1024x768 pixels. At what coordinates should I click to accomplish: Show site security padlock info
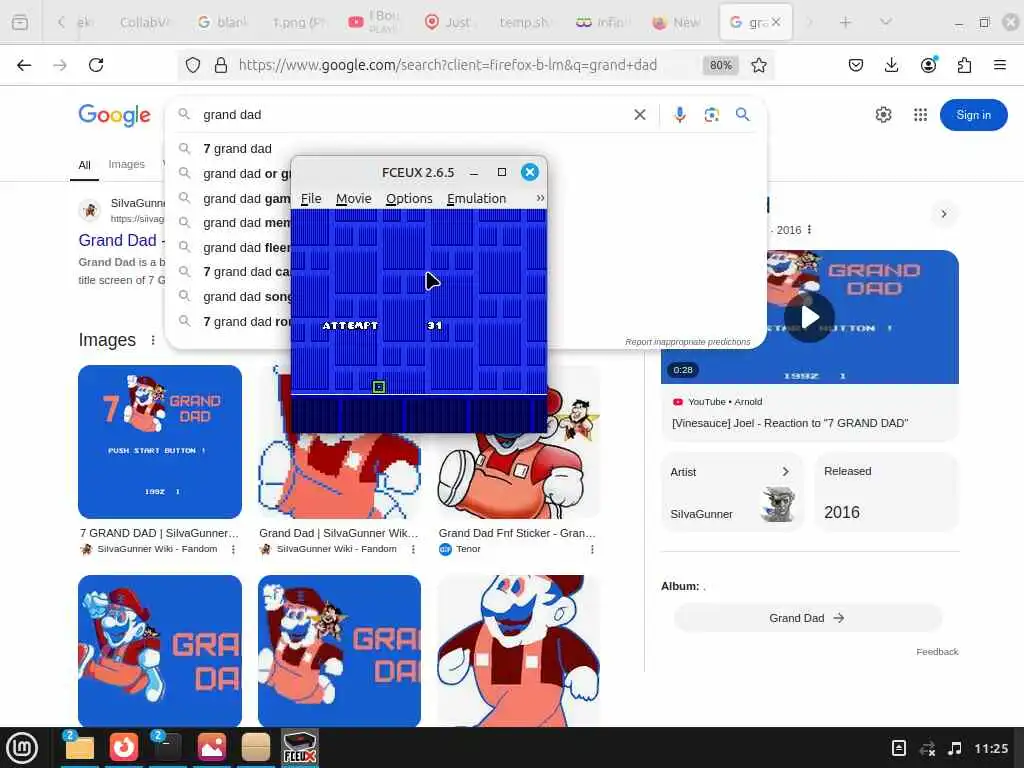coord(221,65)
